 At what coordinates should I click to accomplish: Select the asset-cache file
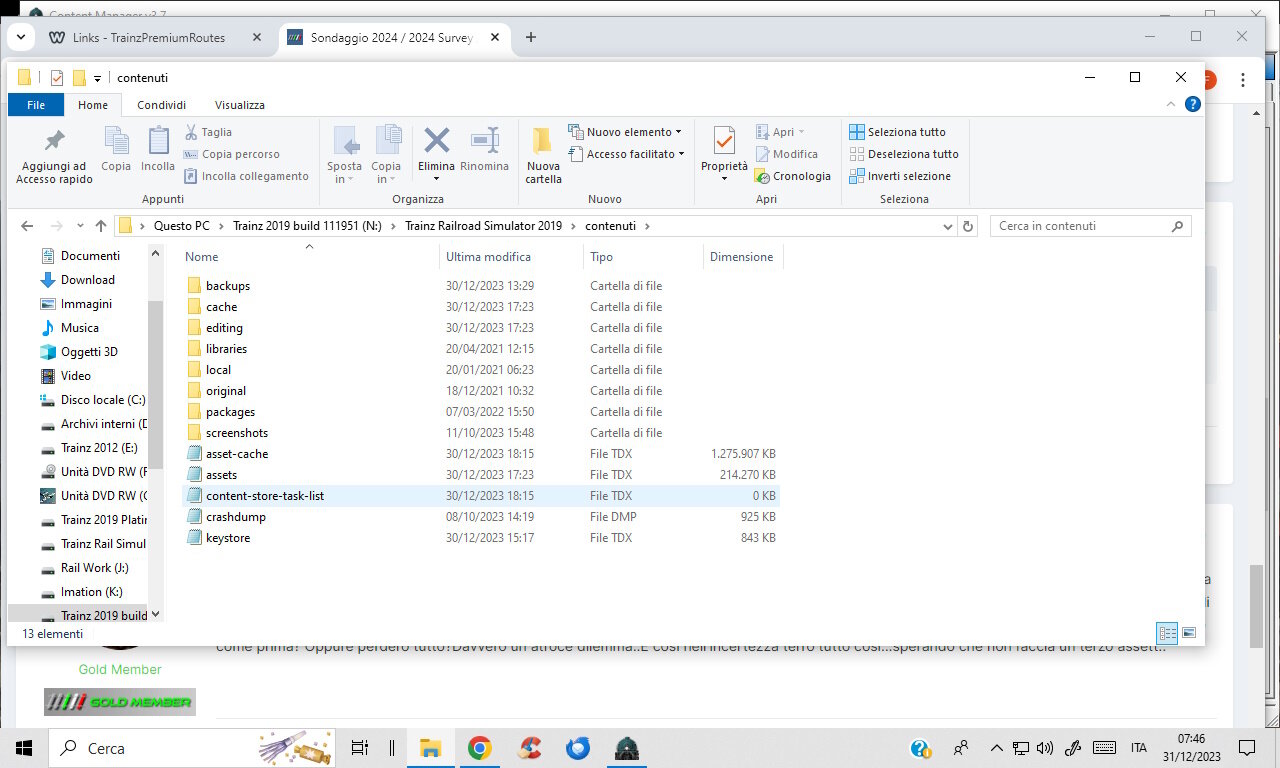tap(237, 454)
